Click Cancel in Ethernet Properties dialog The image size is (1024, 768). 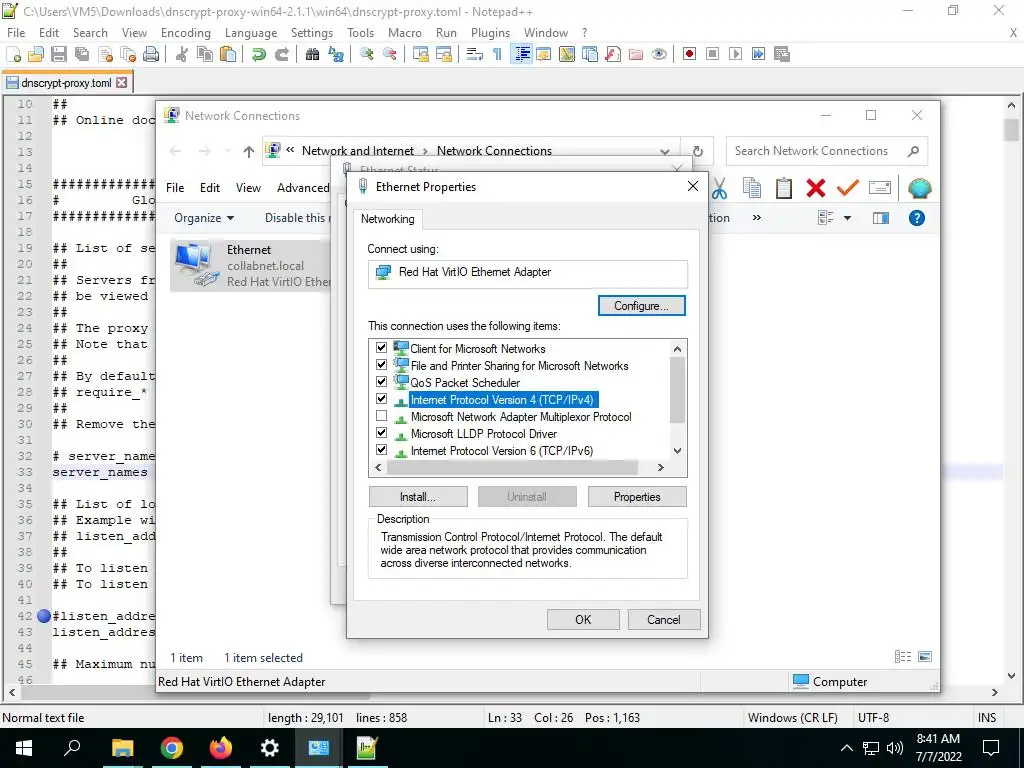coord(664,620)
